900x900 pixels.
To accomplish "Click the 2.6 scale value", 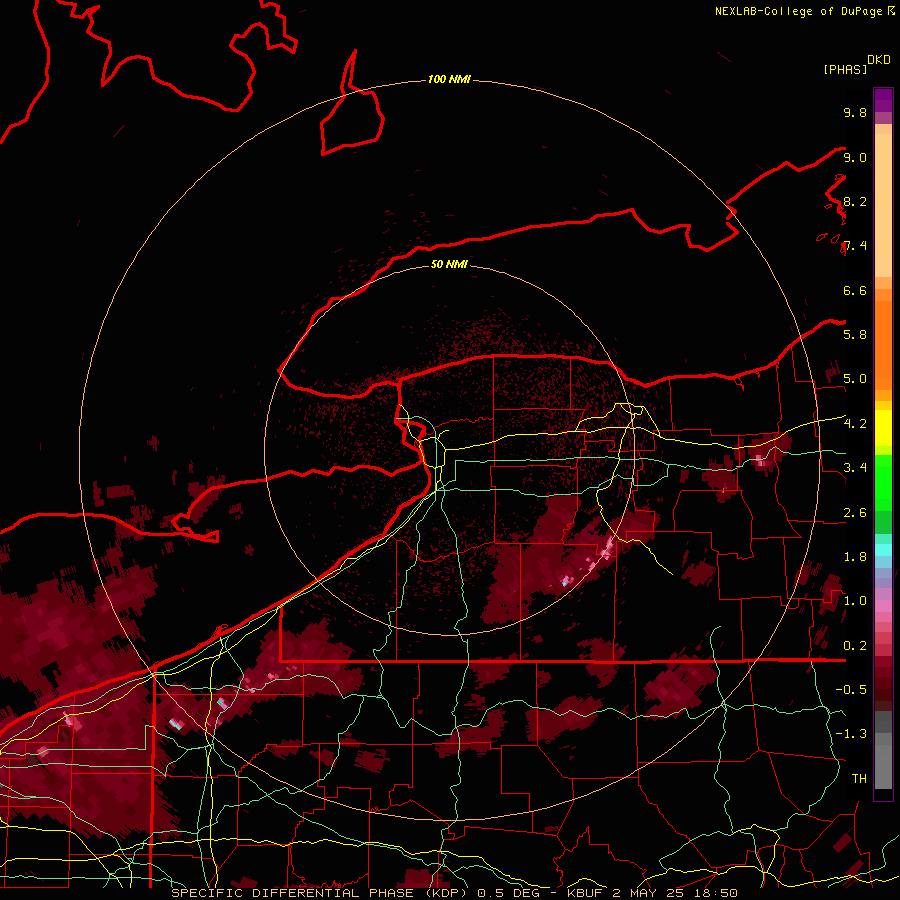I will (855, 513).
